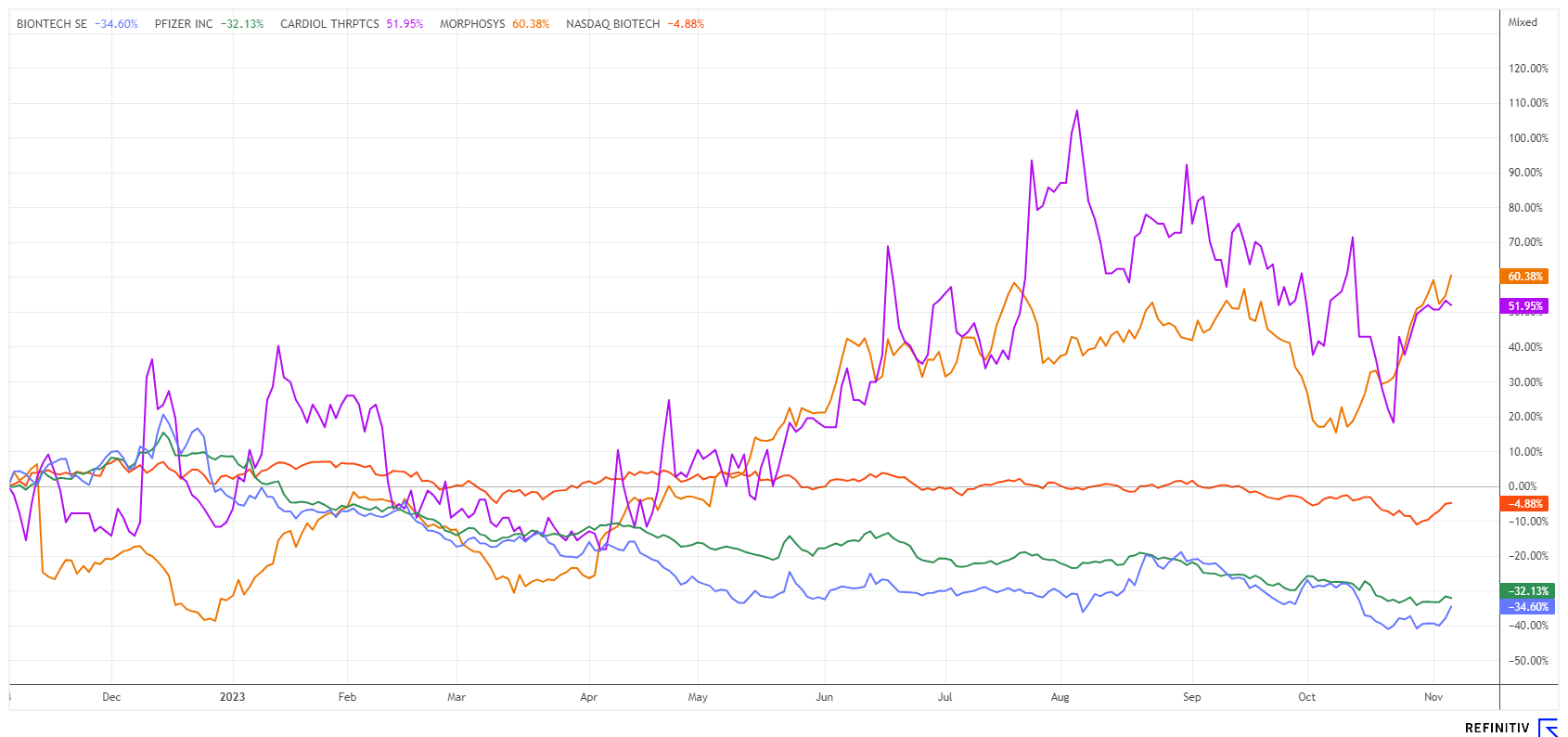Open the Mixed scale mode label
This screenshot has height=737, width=1568.
click(x=1523, y=22)
